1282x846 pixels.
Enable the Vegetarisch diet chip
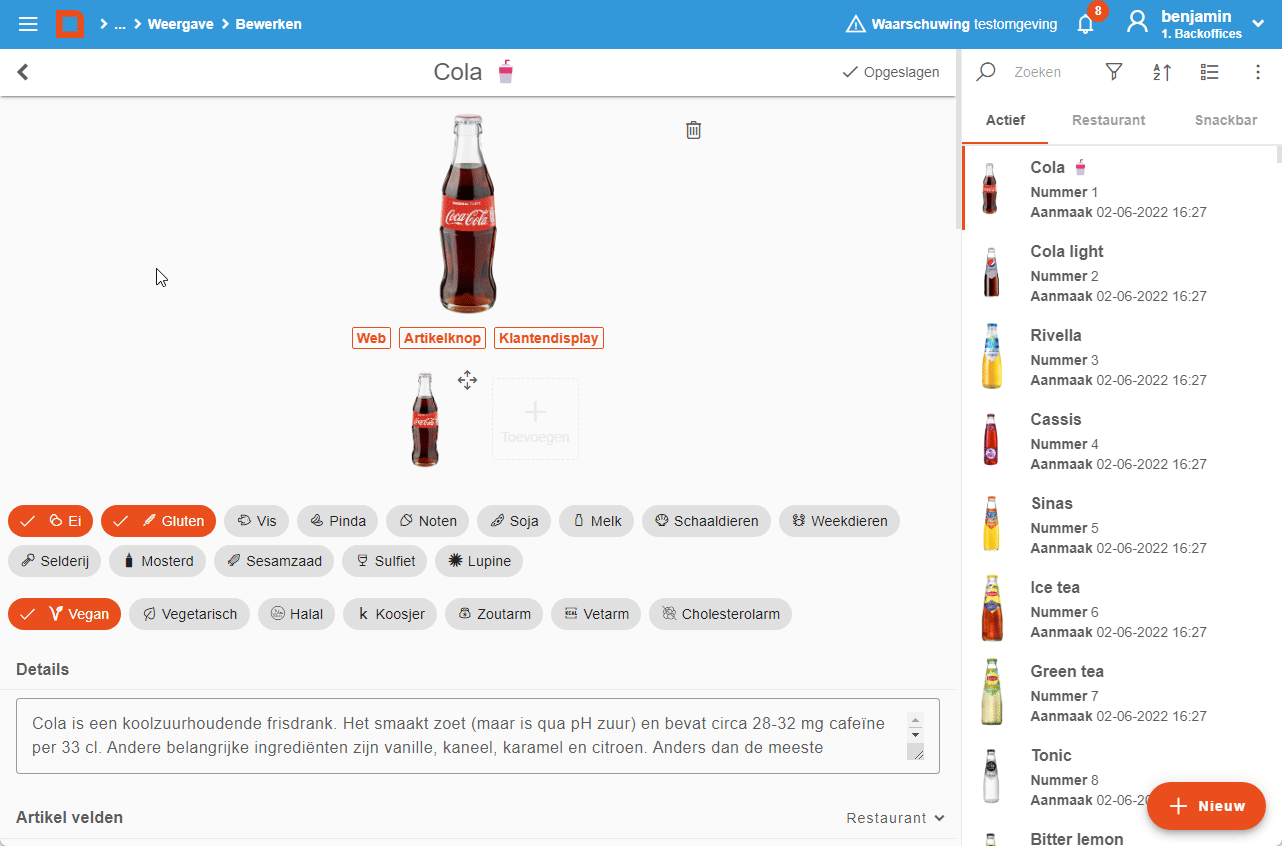pos(189,614)
